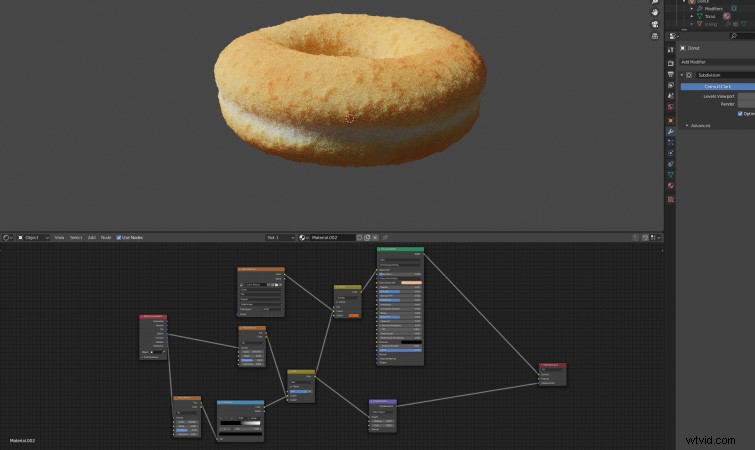
Task: Open the Material properties tab
Action: 670,186
